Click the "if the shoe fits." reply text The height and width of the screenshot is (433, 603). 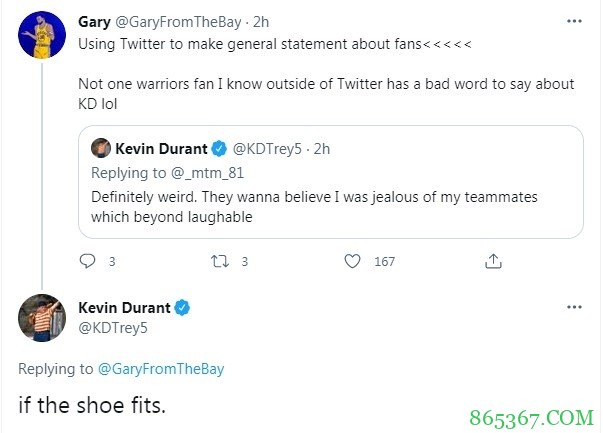click(89, 406)
